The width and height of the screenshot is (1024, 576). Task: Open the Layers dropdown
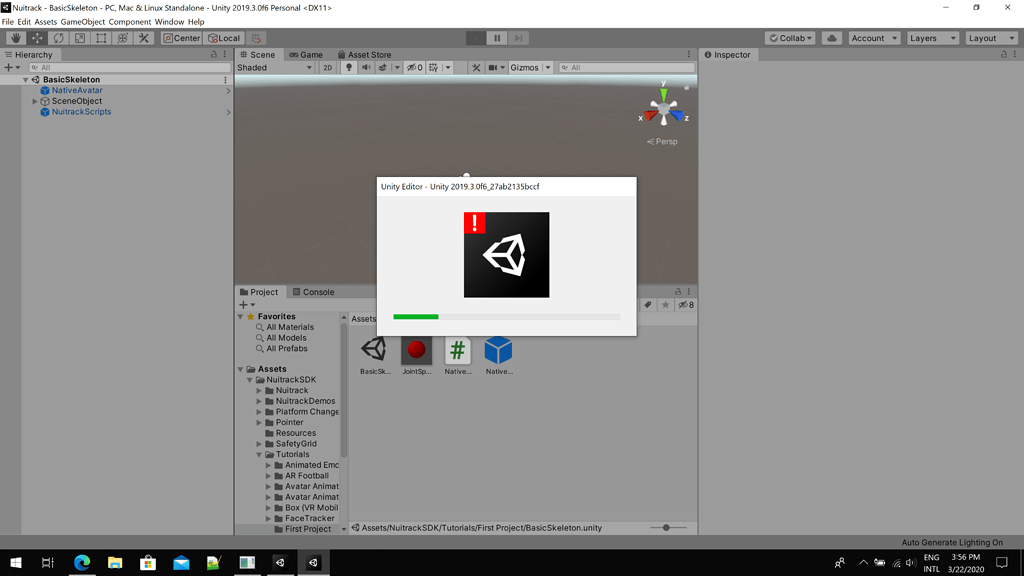[x=932, y=38]
